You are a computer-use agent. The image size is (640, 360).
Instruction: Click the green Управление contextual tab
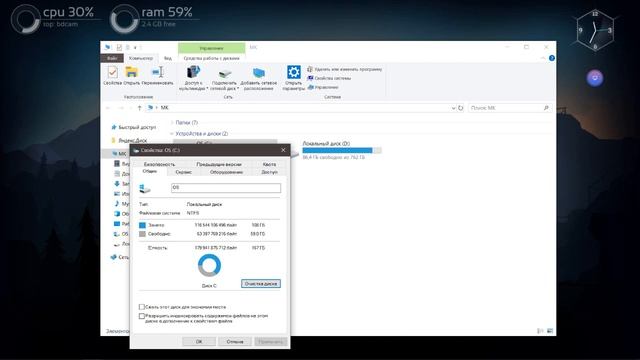click(x=211, y=48)
